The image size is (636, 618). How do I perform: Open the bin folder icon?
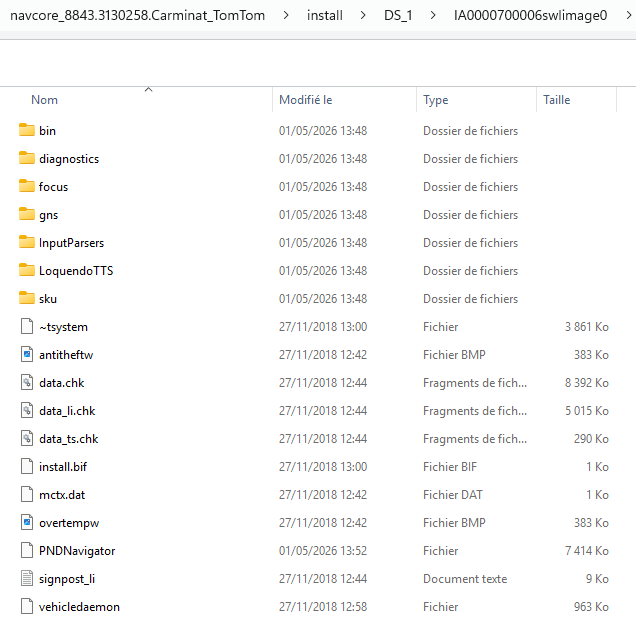coord(27,130)
